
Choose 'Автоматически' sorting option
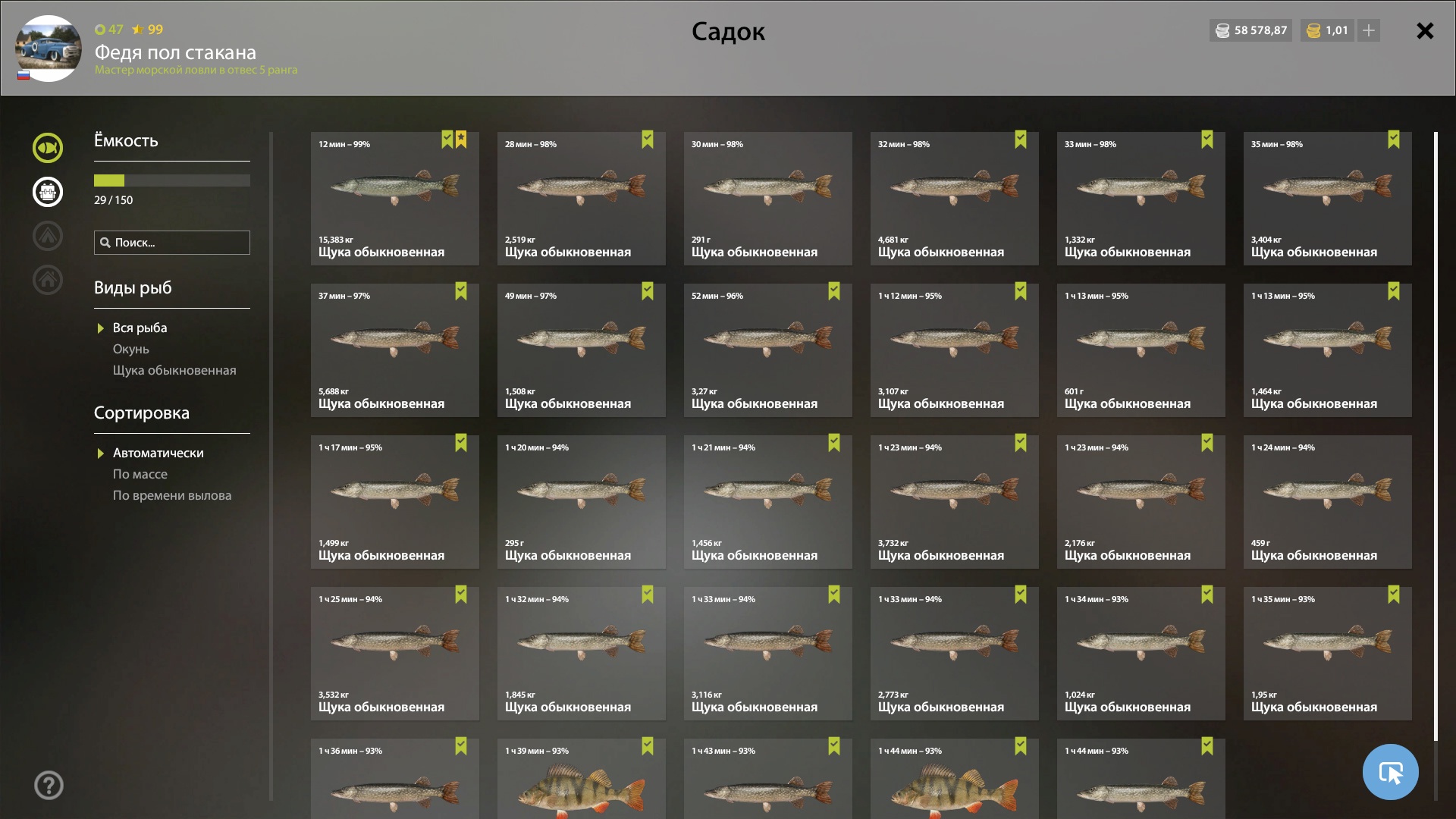pos(158,453)
